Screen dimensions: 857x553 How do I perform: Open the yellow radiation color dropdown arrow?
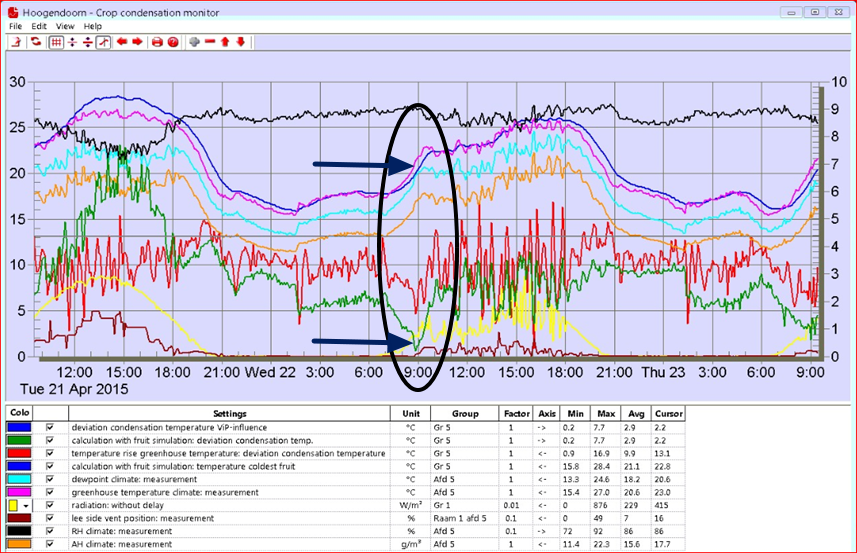click(27, 505)
